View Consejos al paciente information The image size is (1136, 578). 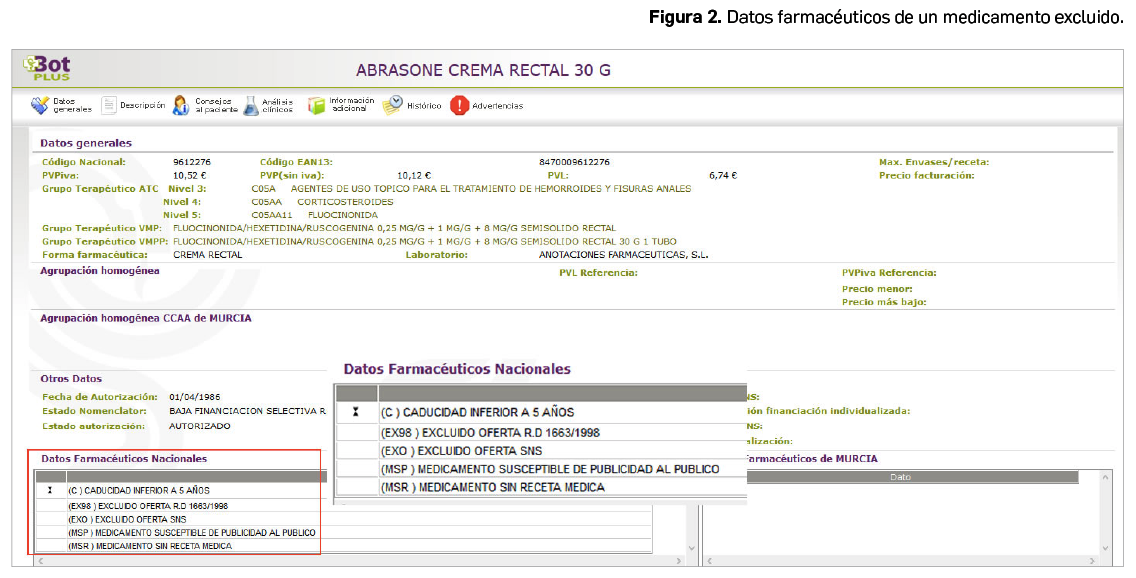pyautogui.click(x=204, y=104)
